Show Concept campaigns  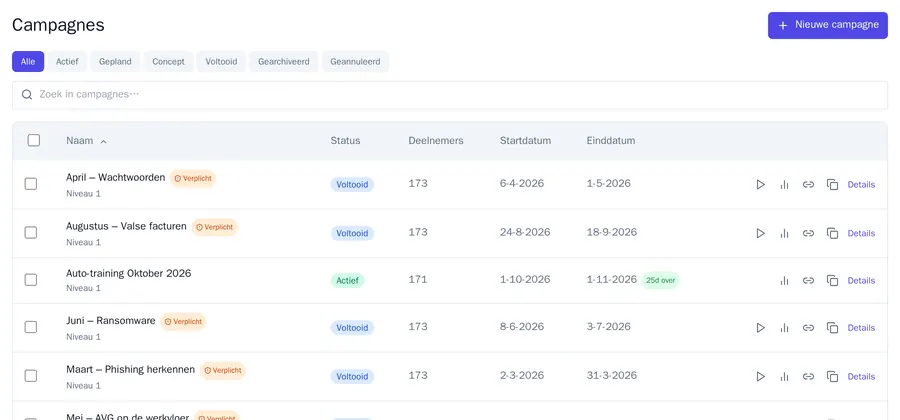[168, 61]
